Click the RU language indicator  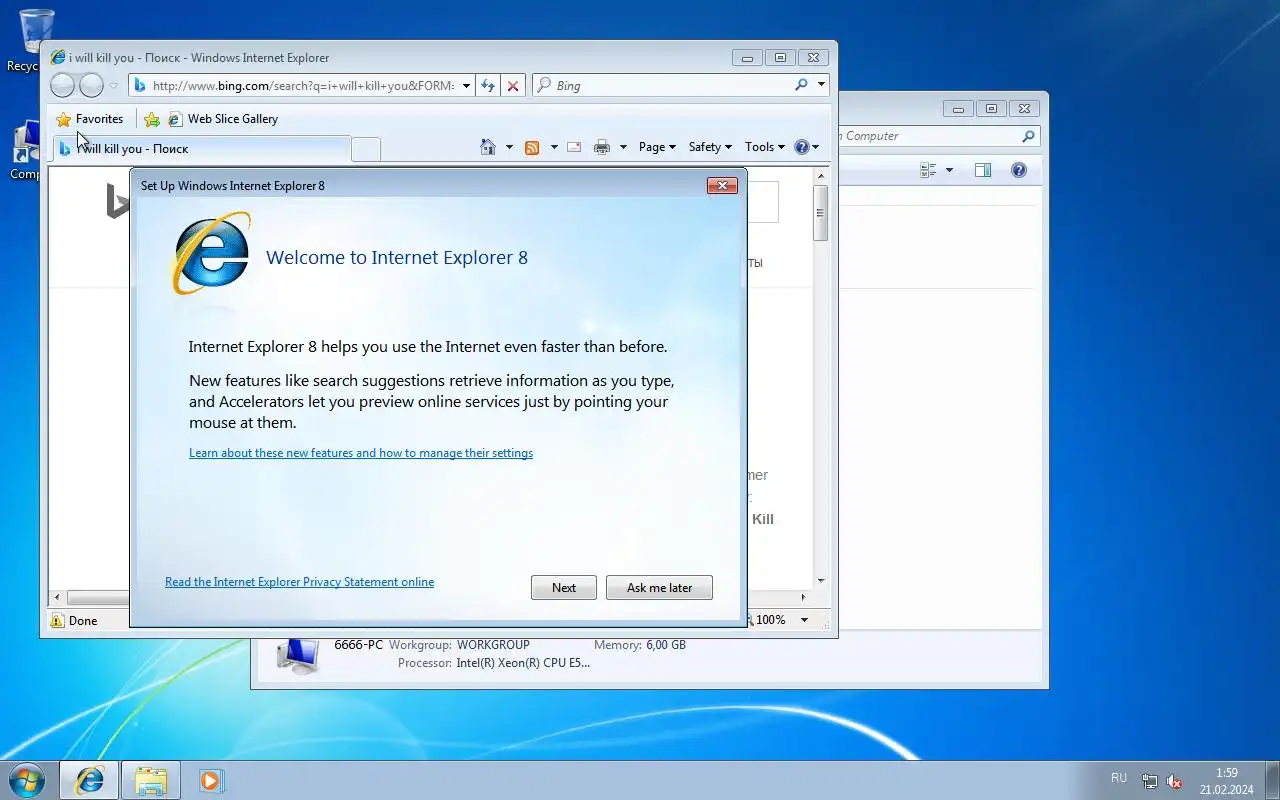(1119, 778)
